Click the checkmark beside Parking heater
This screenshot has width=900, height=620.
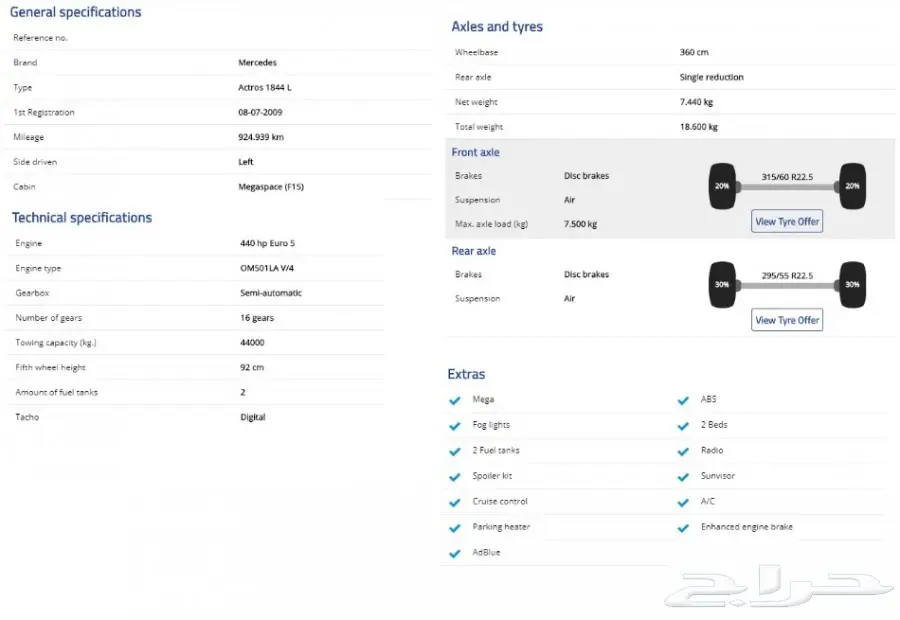[455, 528]
